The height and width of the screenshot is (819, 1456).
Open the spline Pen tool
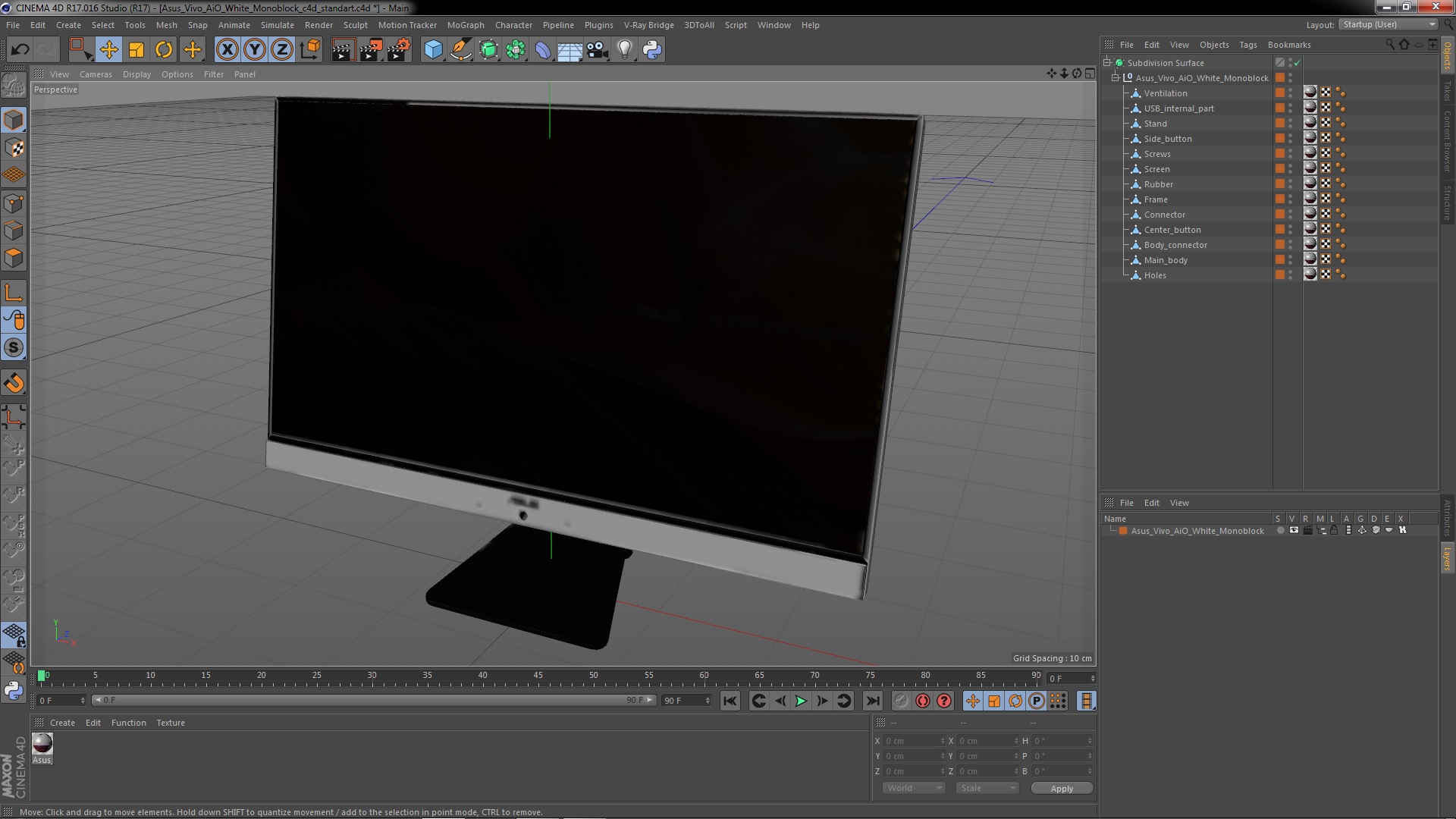pyautogui.click(x=460, y=50)
